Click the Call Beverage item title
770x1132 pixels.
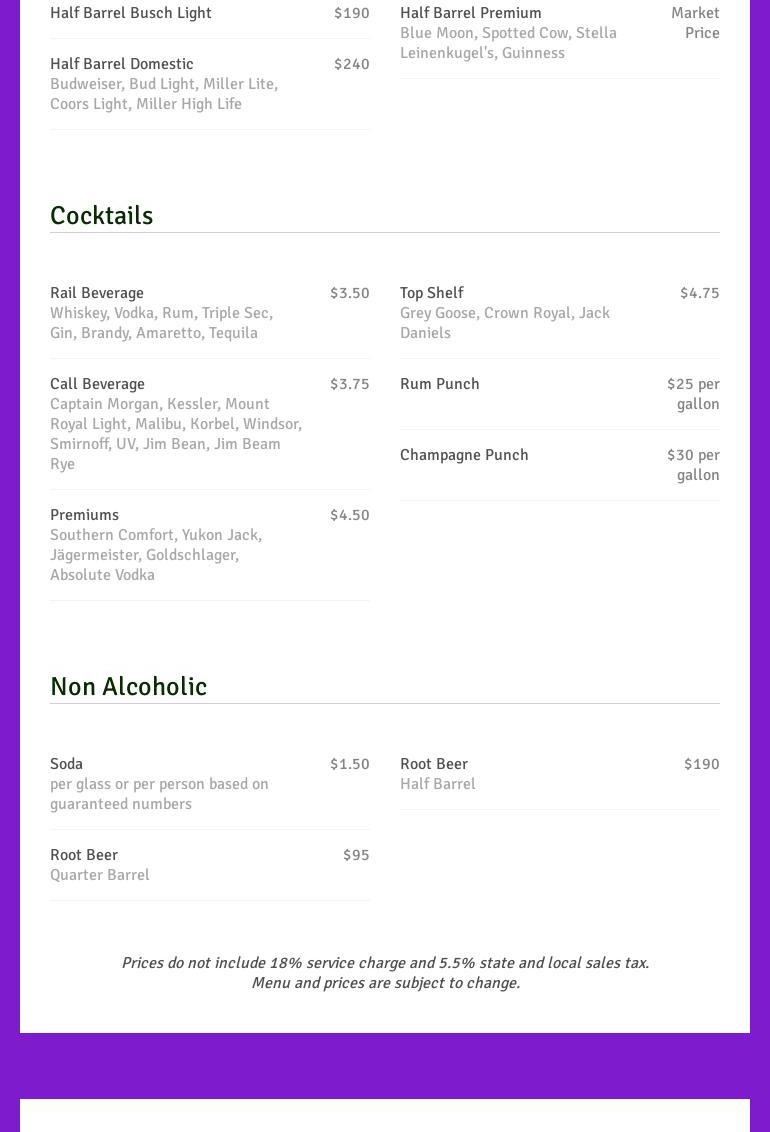coord(97,384)
